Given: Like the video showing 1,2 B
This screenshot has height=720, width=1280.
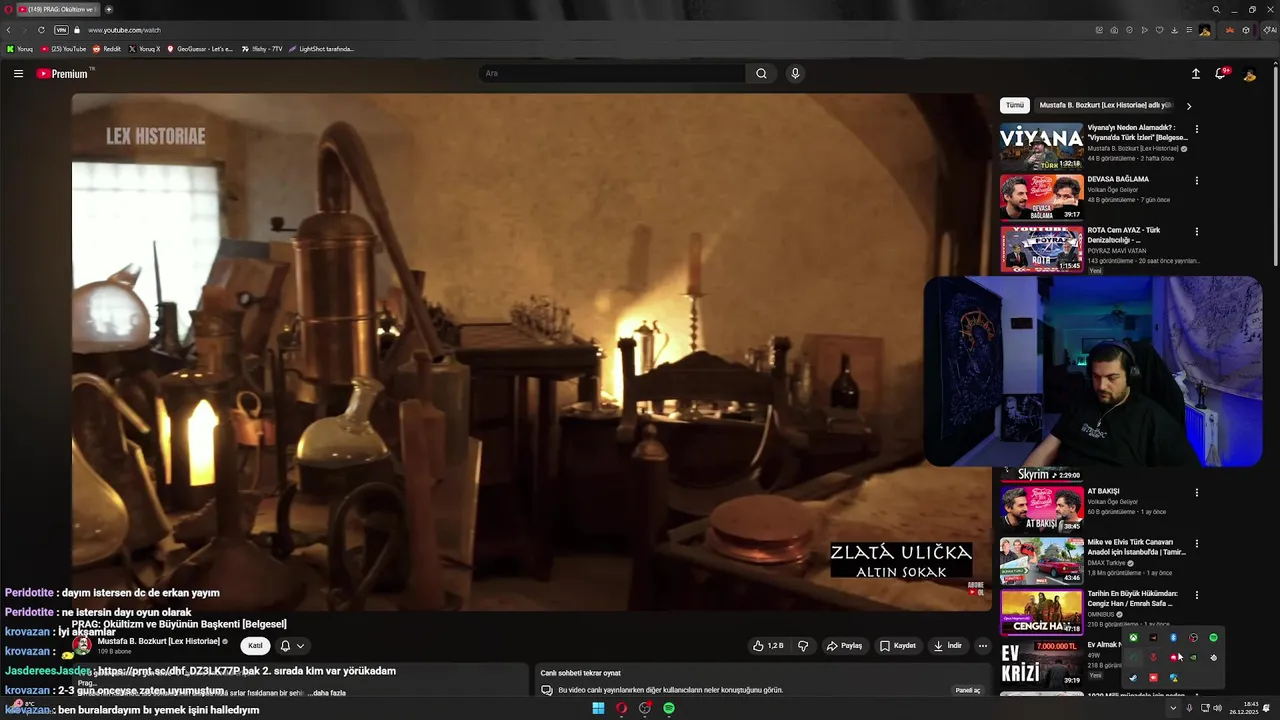Looking at the screenshot, I should 768,646.
